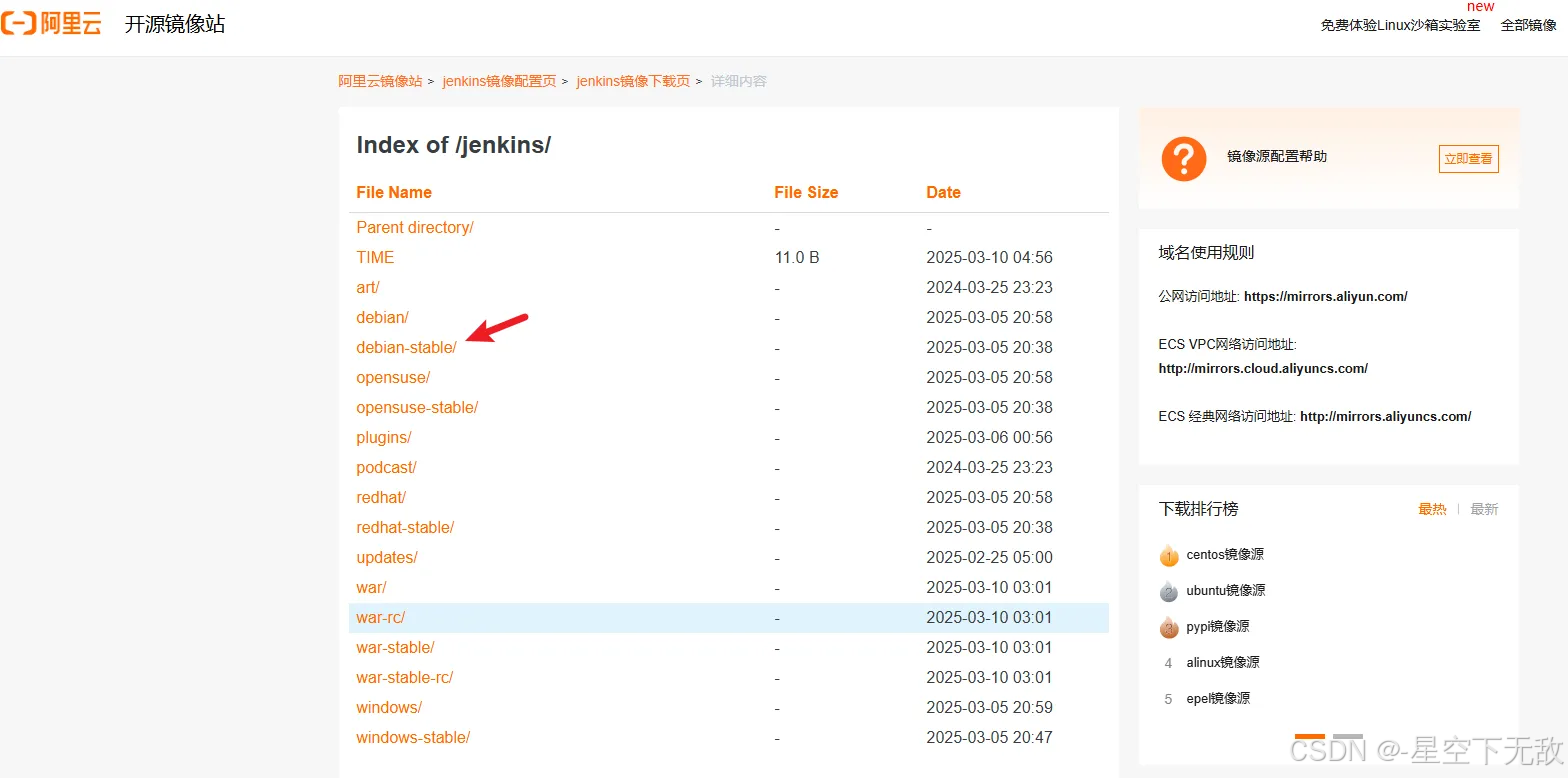Screen dimensions: 1568x778
Task: Click the Index of /jenkins/ heading
Action: tap(454, 145)
